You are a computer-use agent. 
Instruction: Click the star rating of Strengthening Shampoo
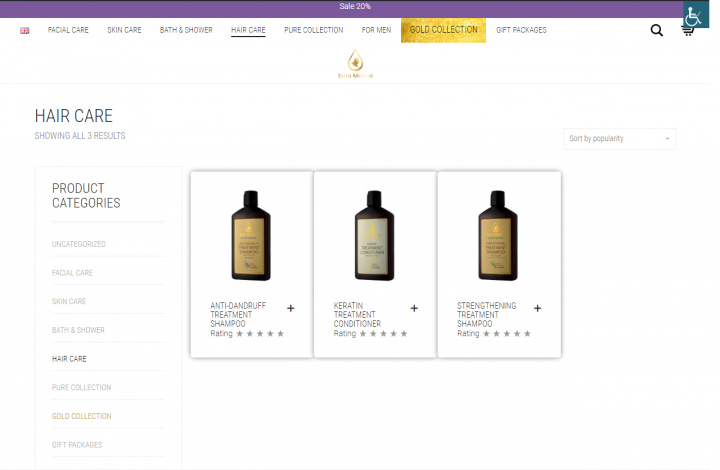pyautogui.click(x=507, y=334)
